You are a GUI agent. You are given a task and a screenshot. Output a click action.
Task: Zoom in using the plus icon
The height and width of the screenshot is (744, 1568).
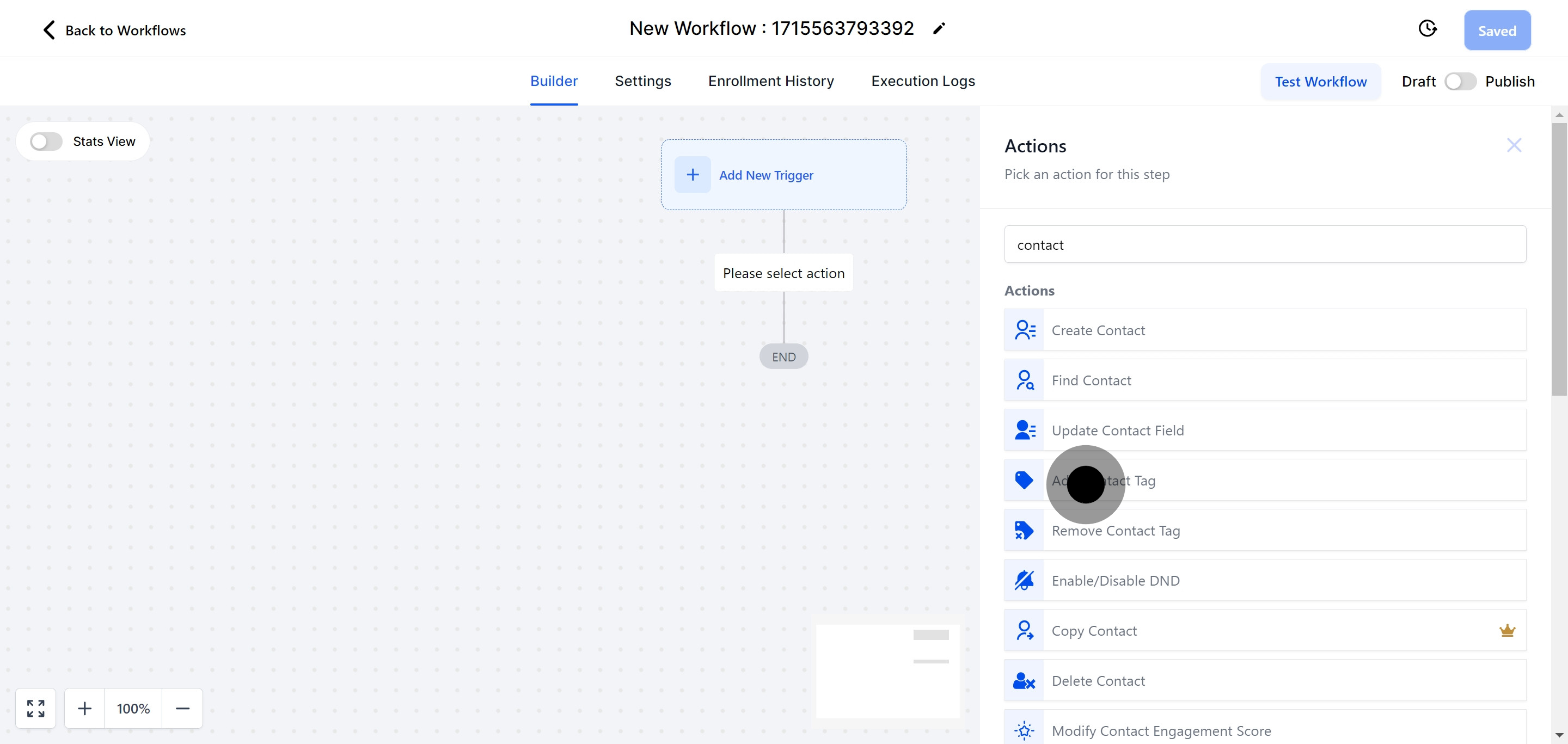84,708
